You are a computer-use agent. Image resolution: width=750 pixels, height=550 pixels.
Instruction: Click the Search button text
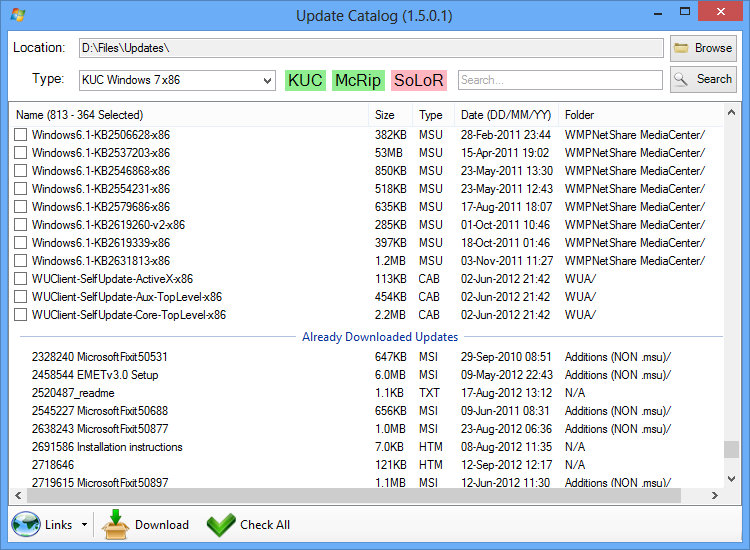pyautogui.click(x=714, y=79)
